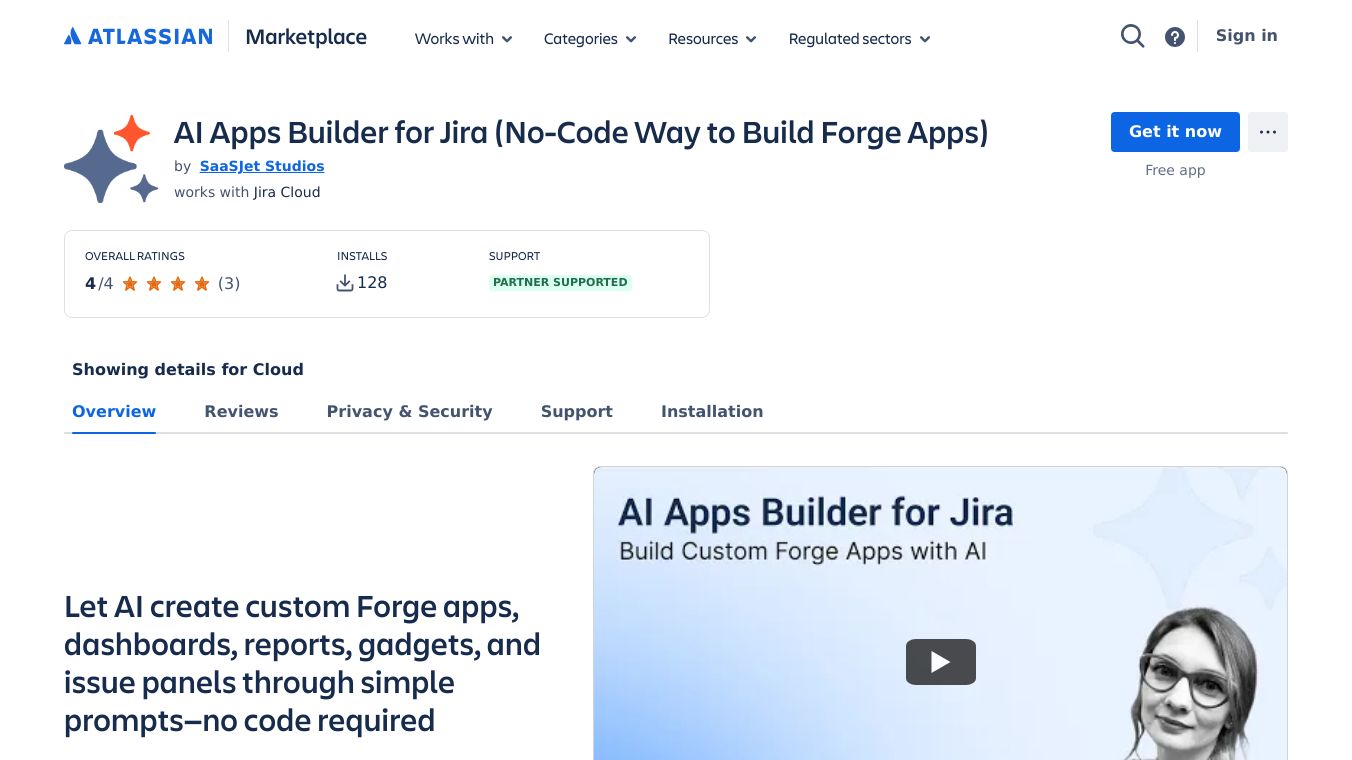Open the help question mark icon
The image size is (1352, 760).
tap(1174, 36)
